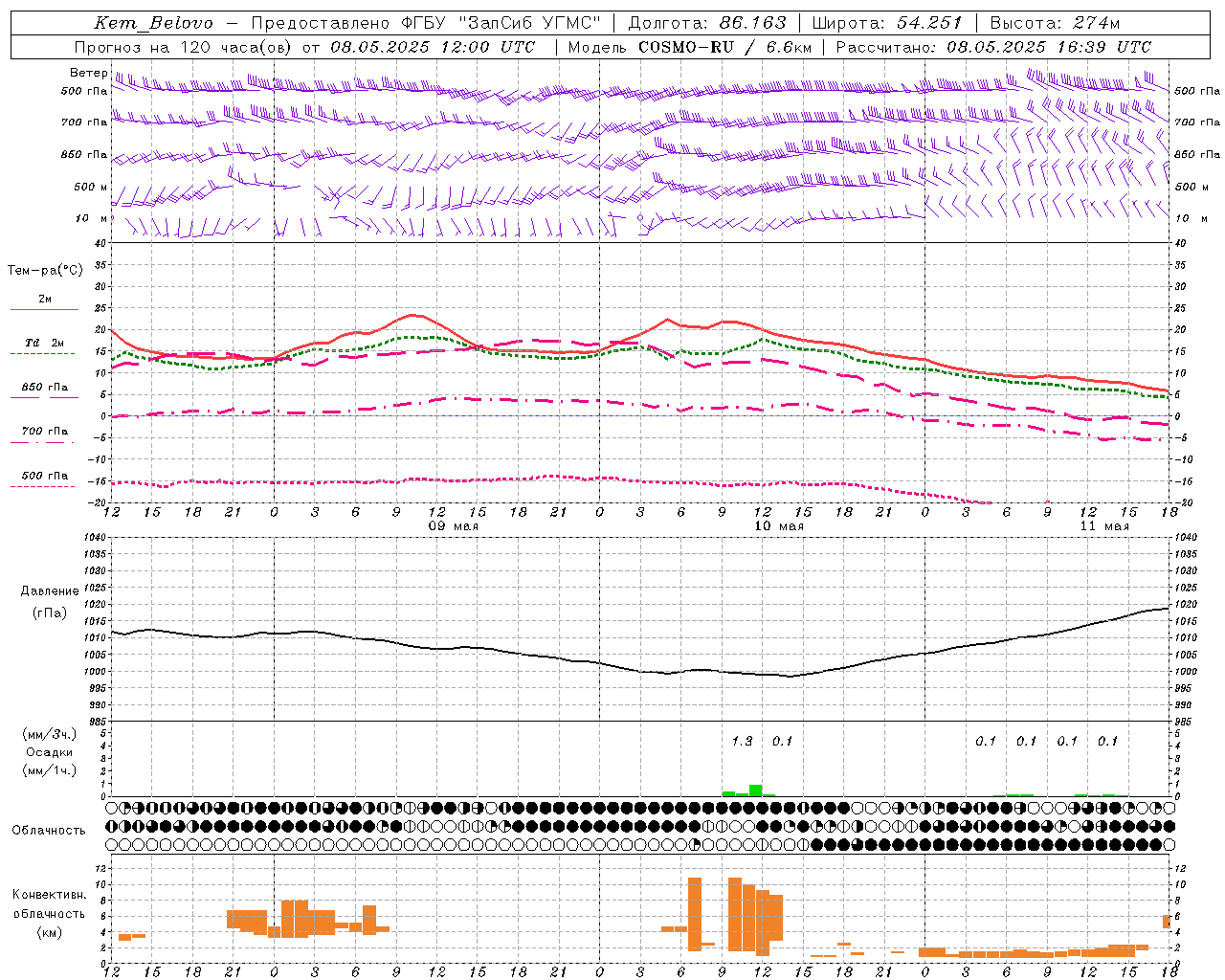Click the 'Осадки' precipitation label
Viewport: 1225px width, 980px height.
[x=50, y=752]
